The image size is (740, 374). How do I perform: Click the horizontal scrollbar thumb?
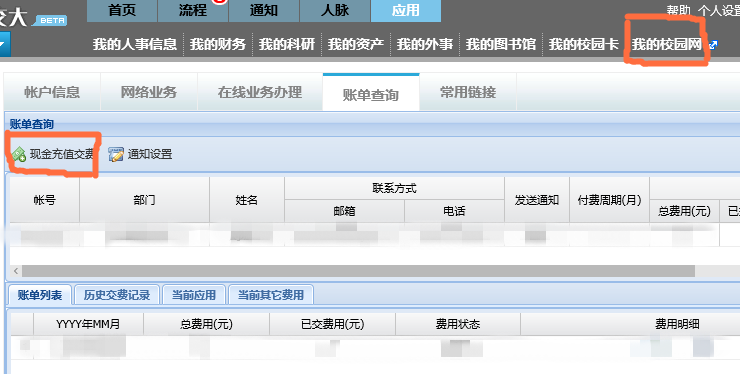pyautogui.click(x=358, y=271)
